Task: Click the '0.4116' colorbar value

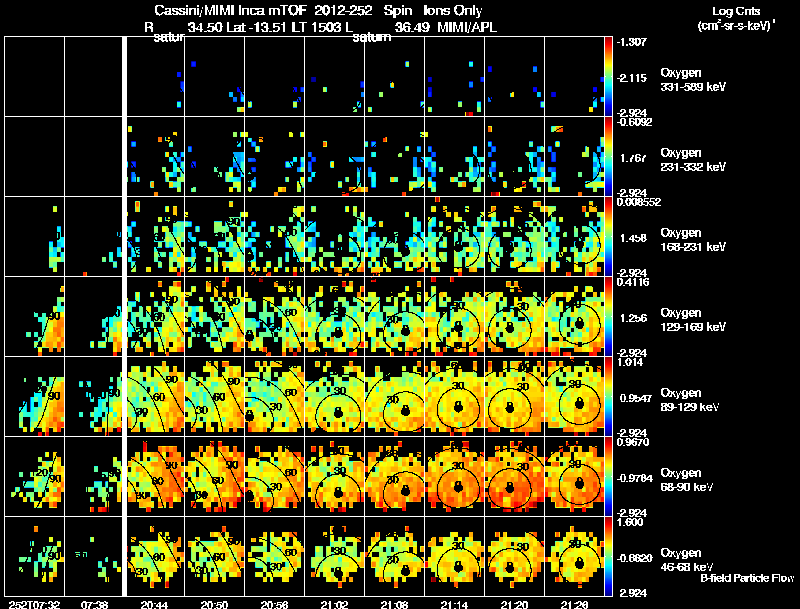Action: (x=633, y=282)
